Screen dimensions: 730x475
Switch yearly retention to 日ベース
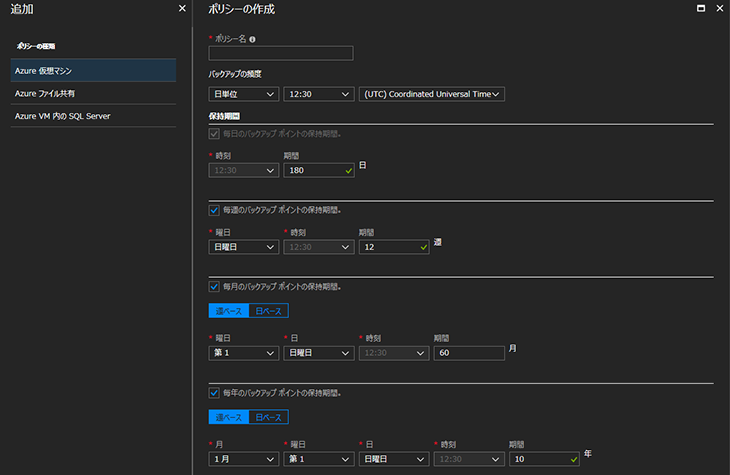pyautogui.click(x=268, y=417)
